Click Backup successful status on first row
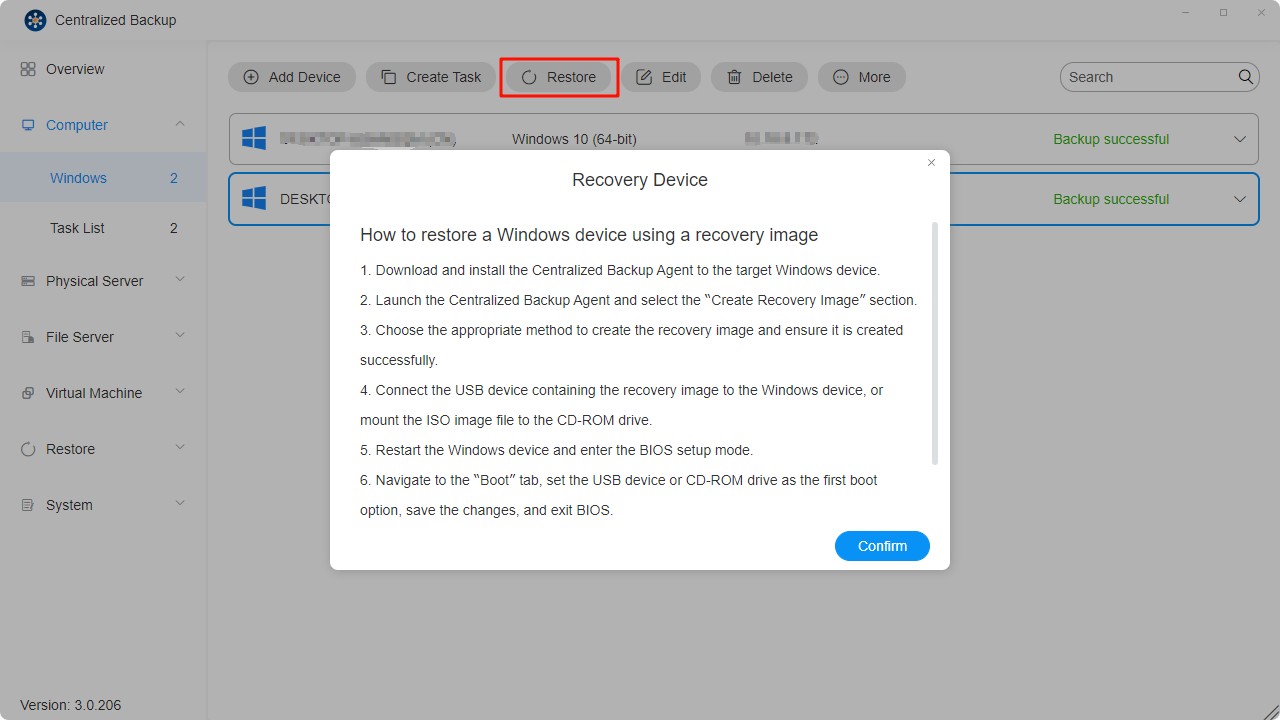This screenshot has width=1280, height=720. (1111, 139)
